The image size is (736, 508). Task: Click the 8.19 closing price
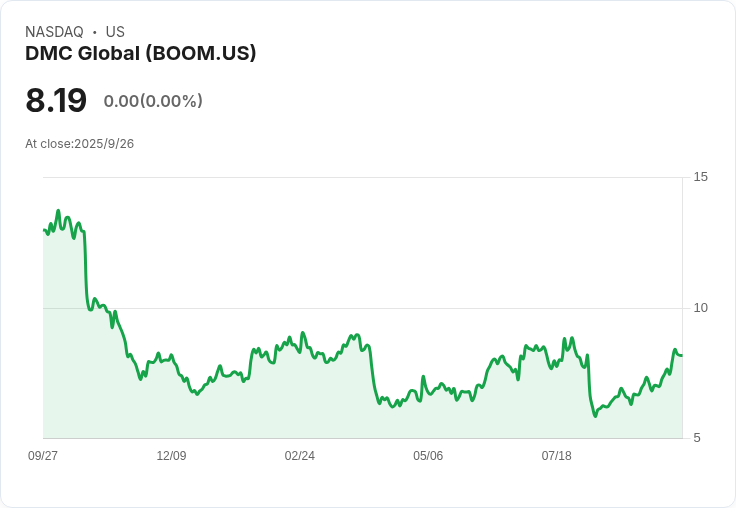click(56, 101)
